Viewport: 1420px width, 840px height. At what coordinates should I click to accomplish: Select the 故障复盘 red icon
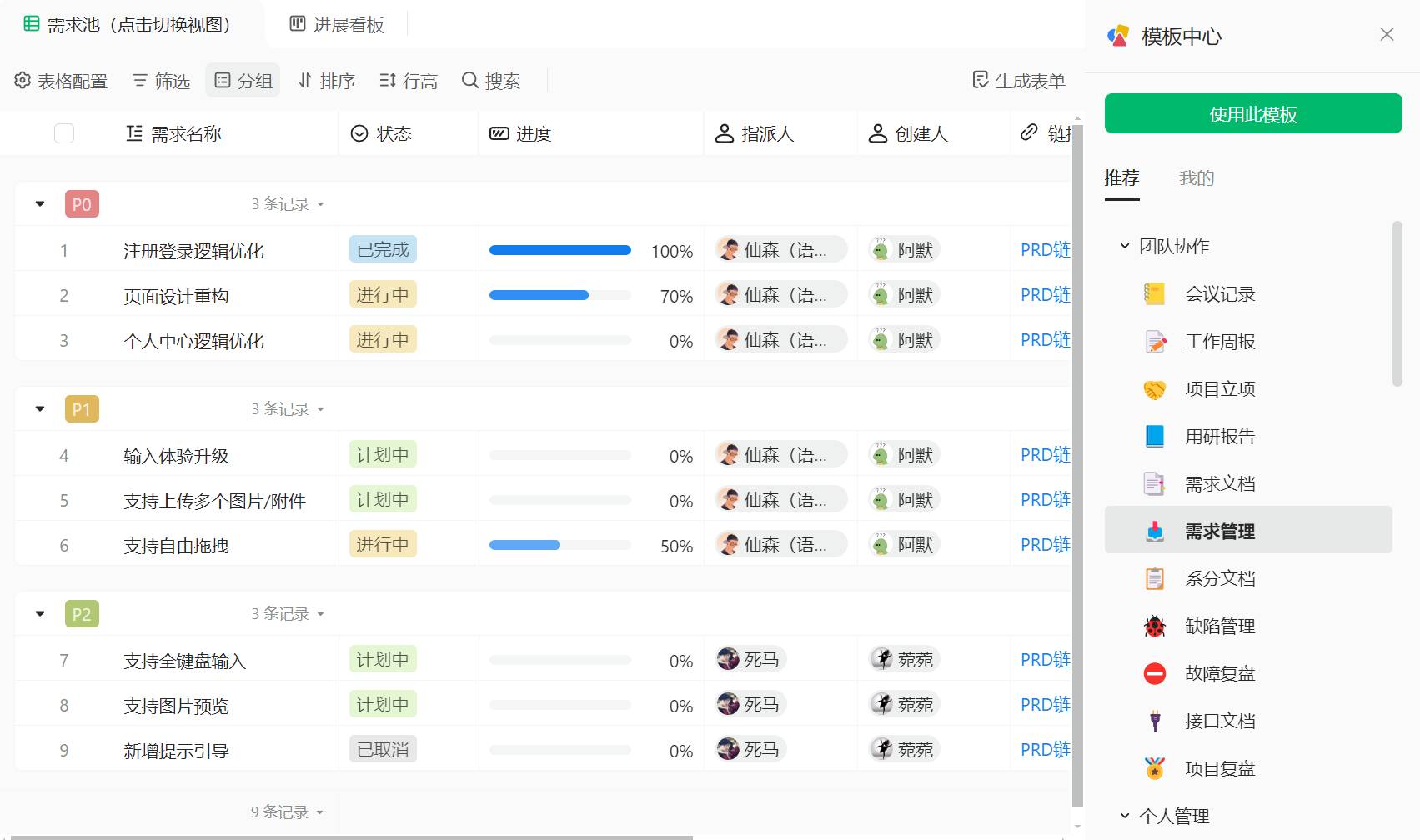click(1154, 673)
